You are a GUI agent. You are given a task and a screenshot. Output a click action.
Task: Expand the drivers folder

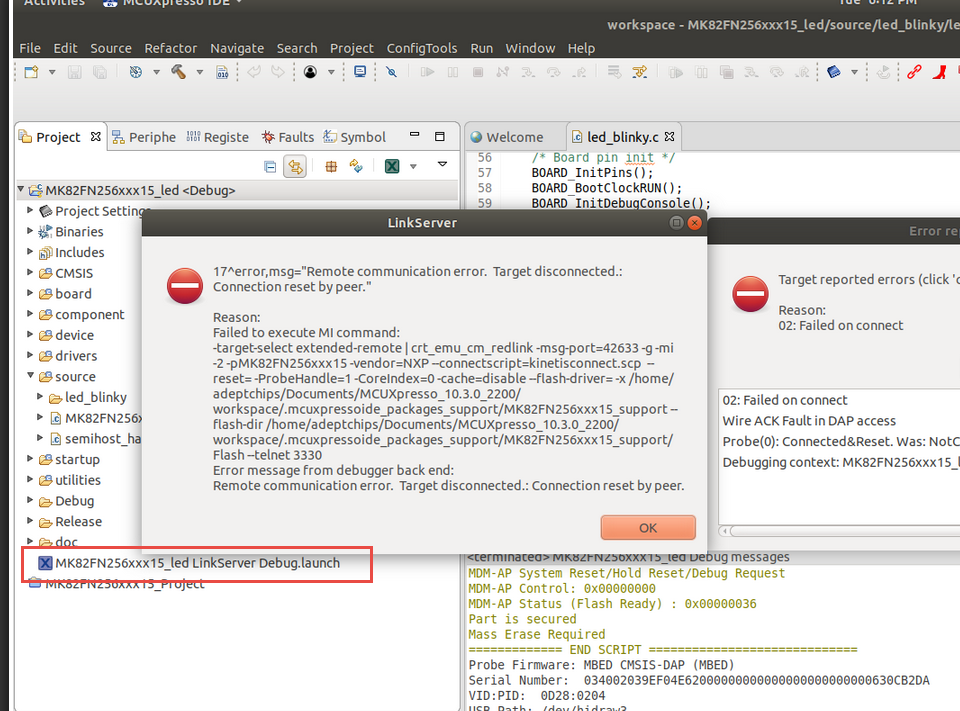(29, 355)
